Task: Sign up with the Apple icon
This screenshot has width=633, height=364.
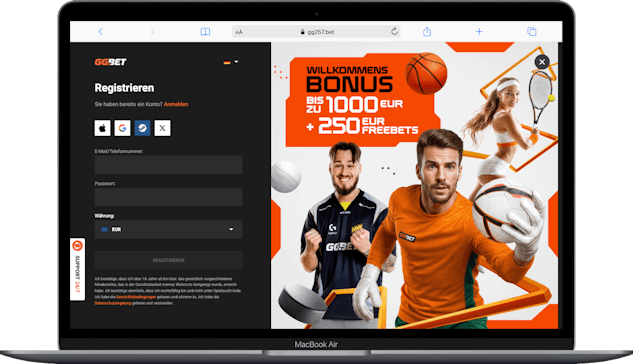Action: tap(103, 128)
